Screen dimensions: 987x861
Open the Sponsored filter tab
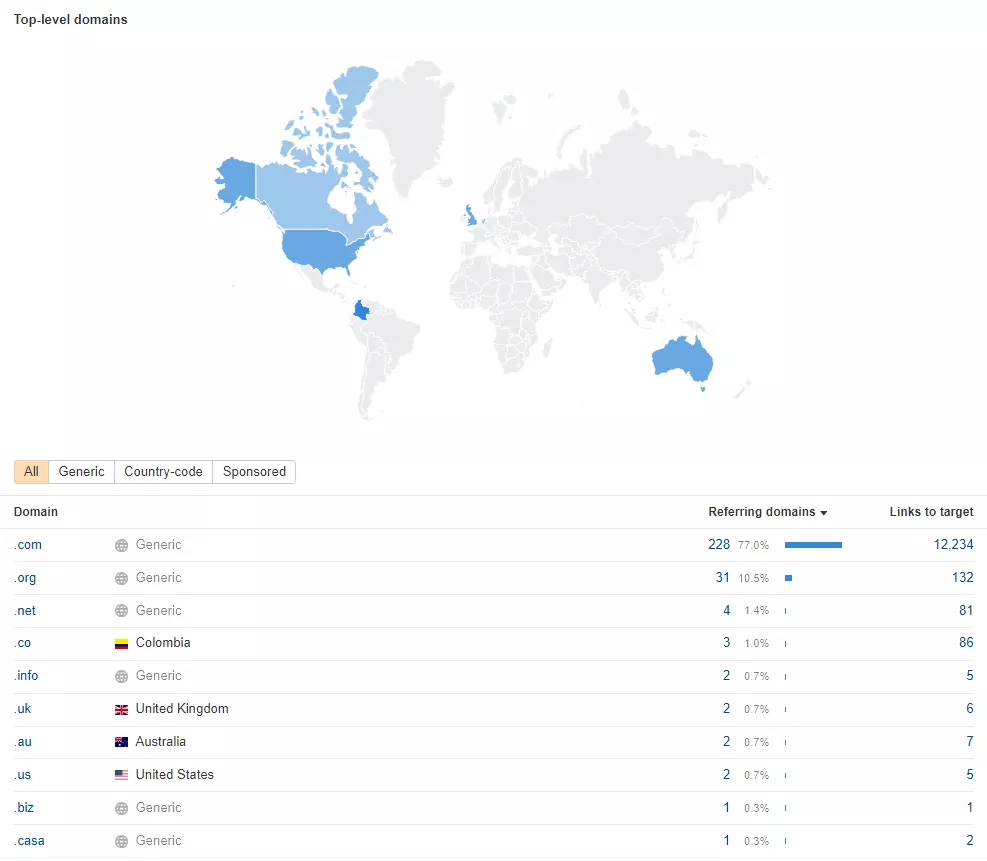point(254,471)
